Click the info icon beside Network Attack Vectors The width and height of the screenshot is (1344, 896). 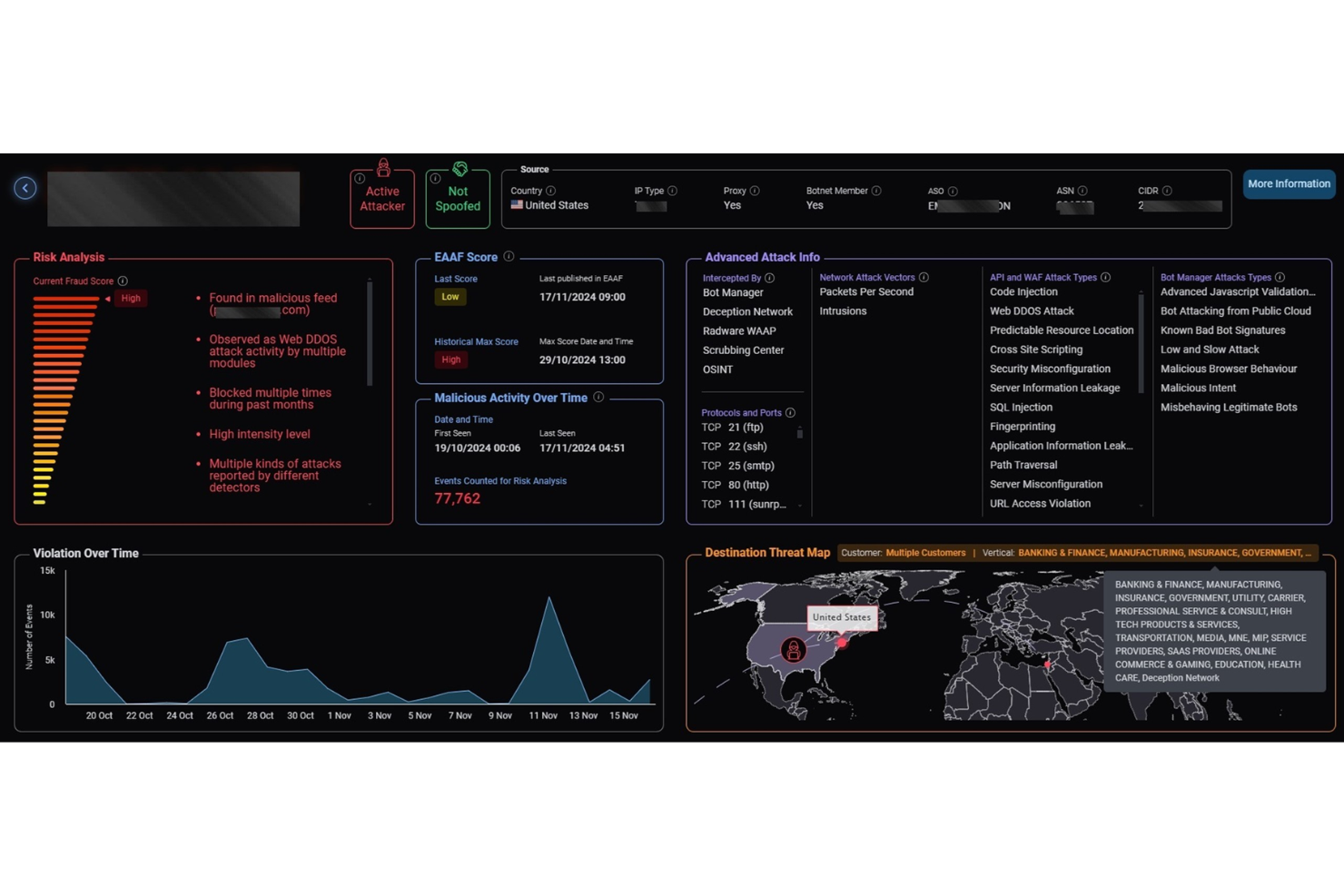point(924,277)
